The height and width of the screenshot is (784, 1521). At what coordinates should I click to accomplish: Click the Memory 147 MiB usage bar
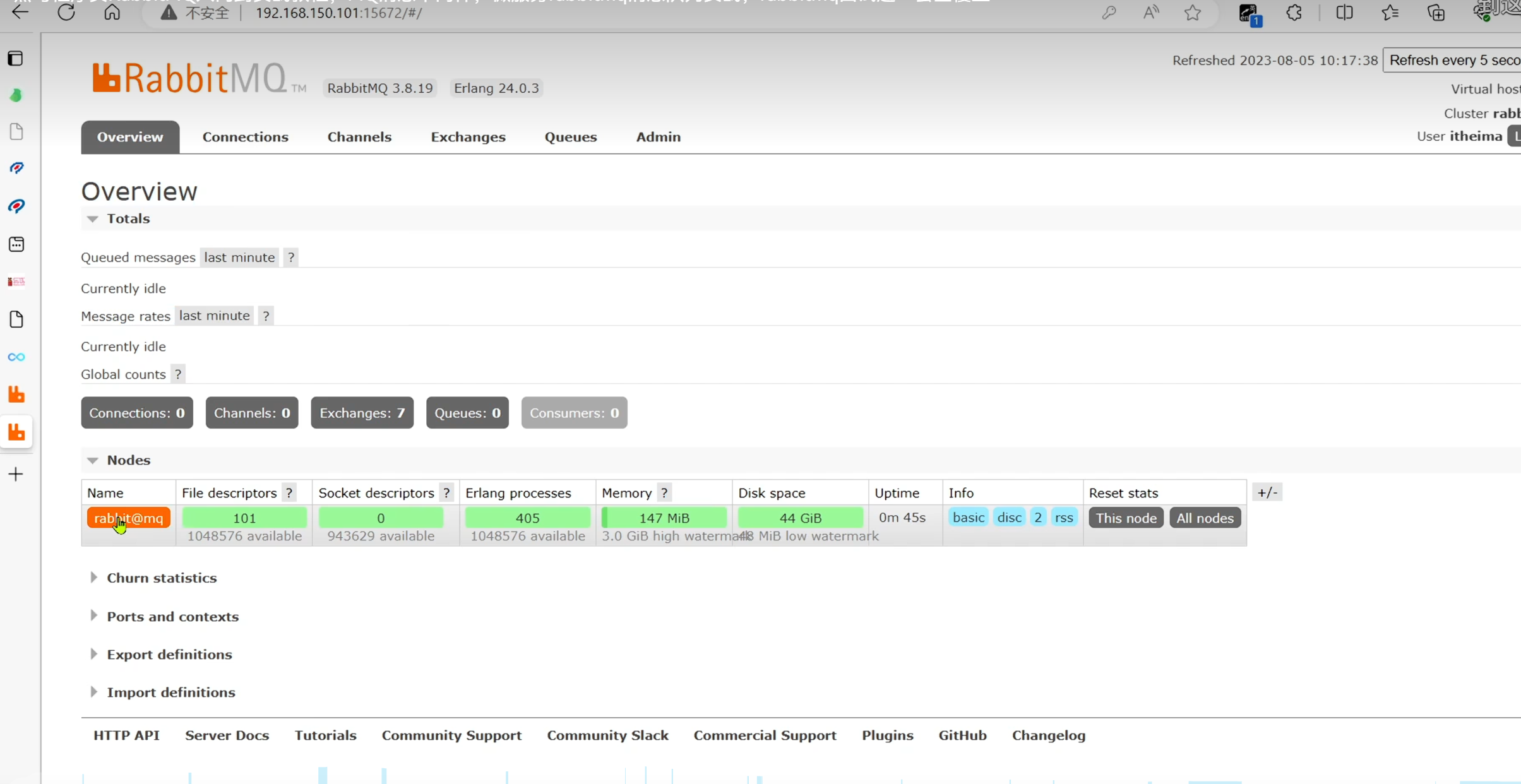tap(664, 518)
